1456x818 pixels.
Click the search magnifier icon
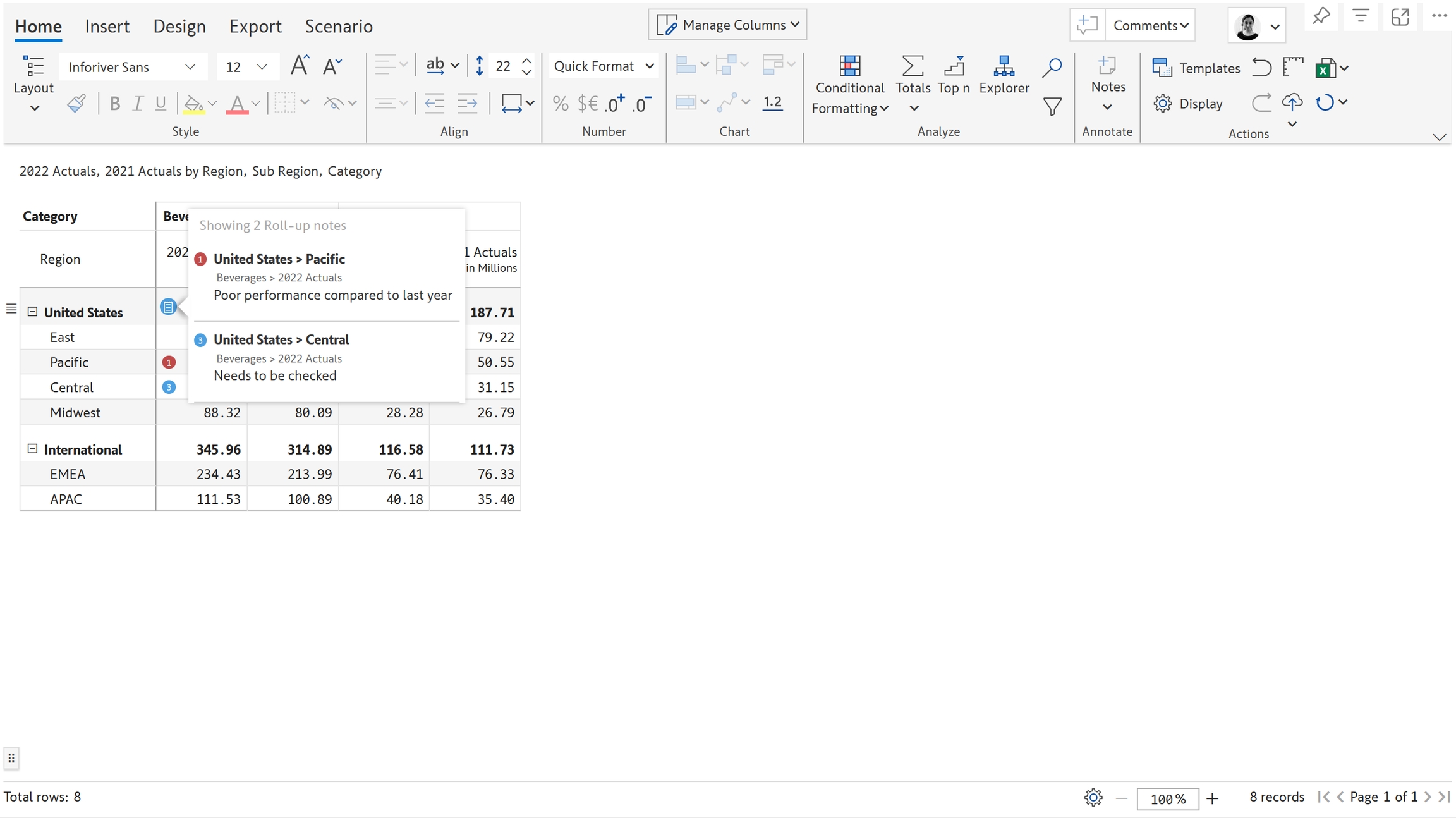coord(1052,68)
